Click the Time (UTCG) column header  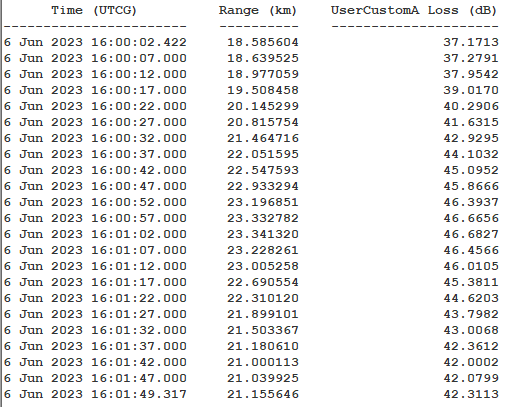point(94,11)
